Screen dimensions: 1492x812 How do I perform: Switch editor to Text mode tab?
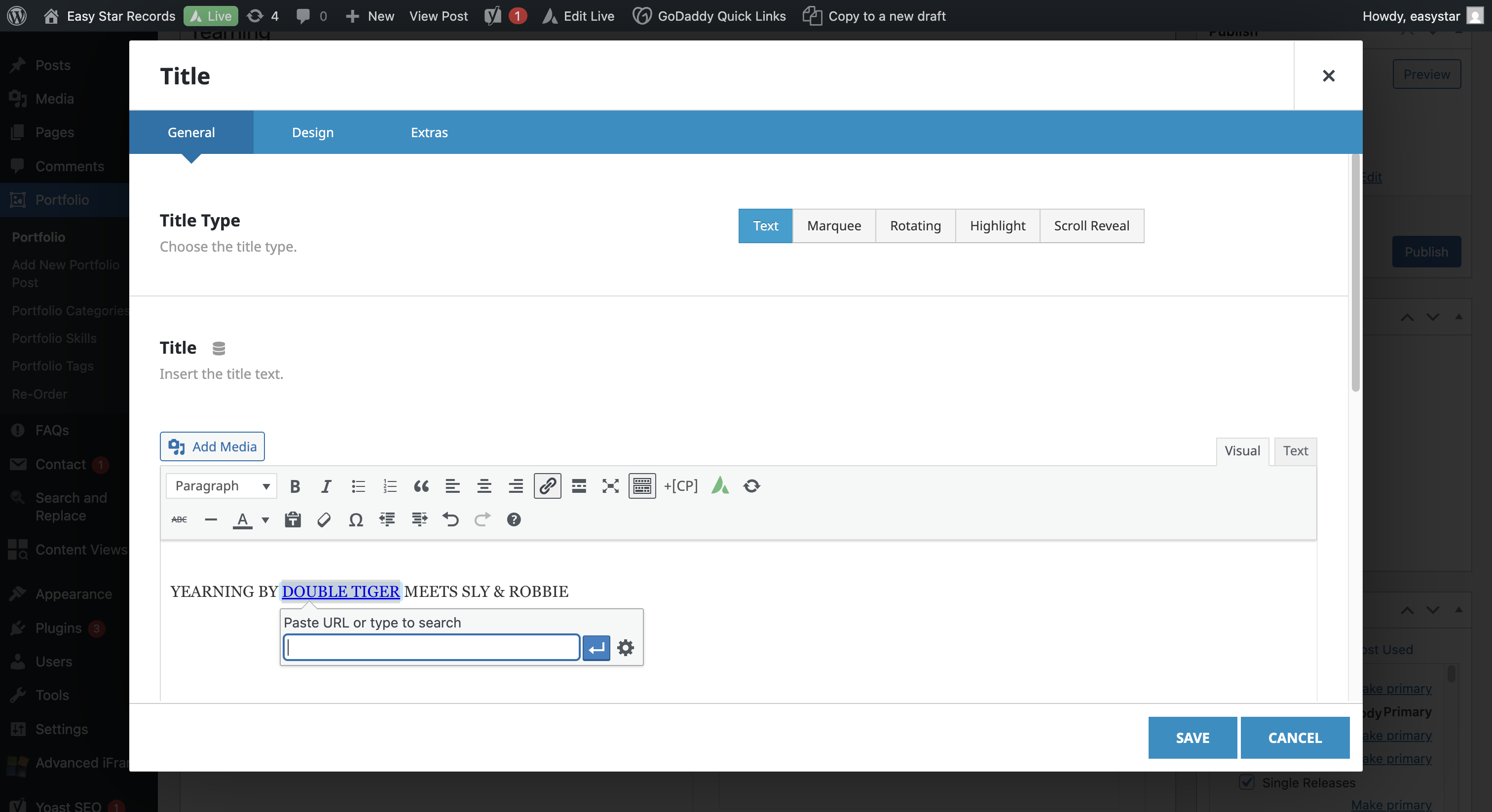point(1295,451)
